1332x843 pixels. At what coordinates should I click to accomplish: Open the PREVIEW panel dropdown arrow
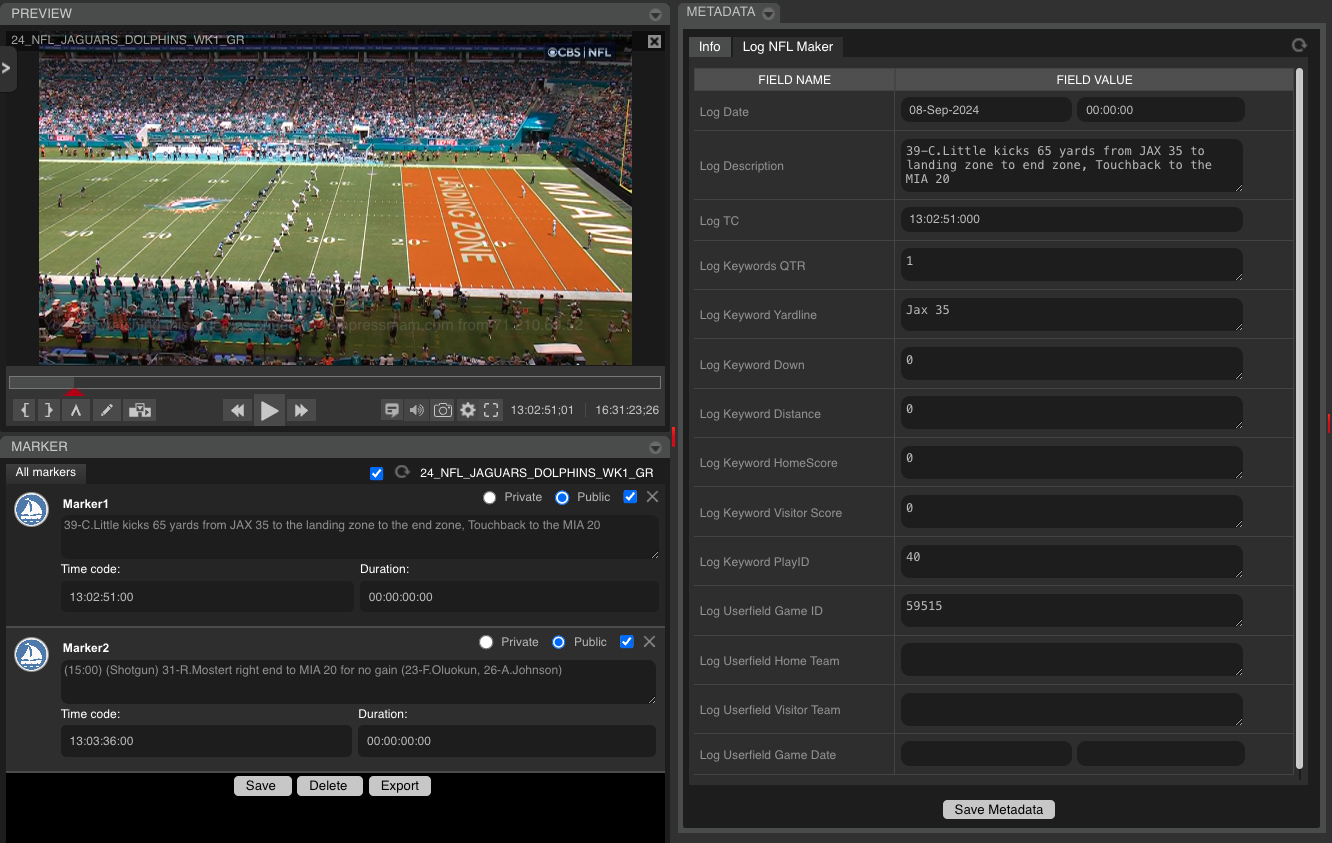655,14
